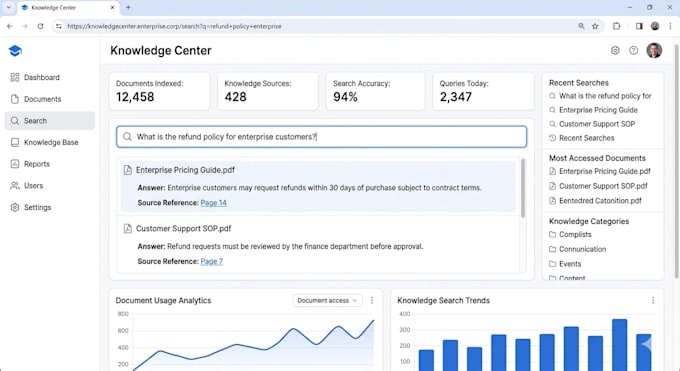Screen dimensions: 680x371
Task: Click the magnifier icon inside the search box
Action: point(127,137)
